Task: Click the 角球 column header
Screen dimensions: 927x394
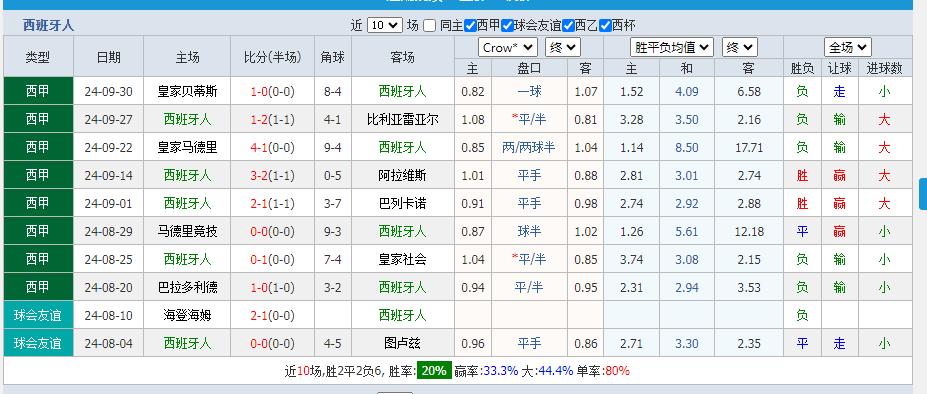Action: pos(333,57)
